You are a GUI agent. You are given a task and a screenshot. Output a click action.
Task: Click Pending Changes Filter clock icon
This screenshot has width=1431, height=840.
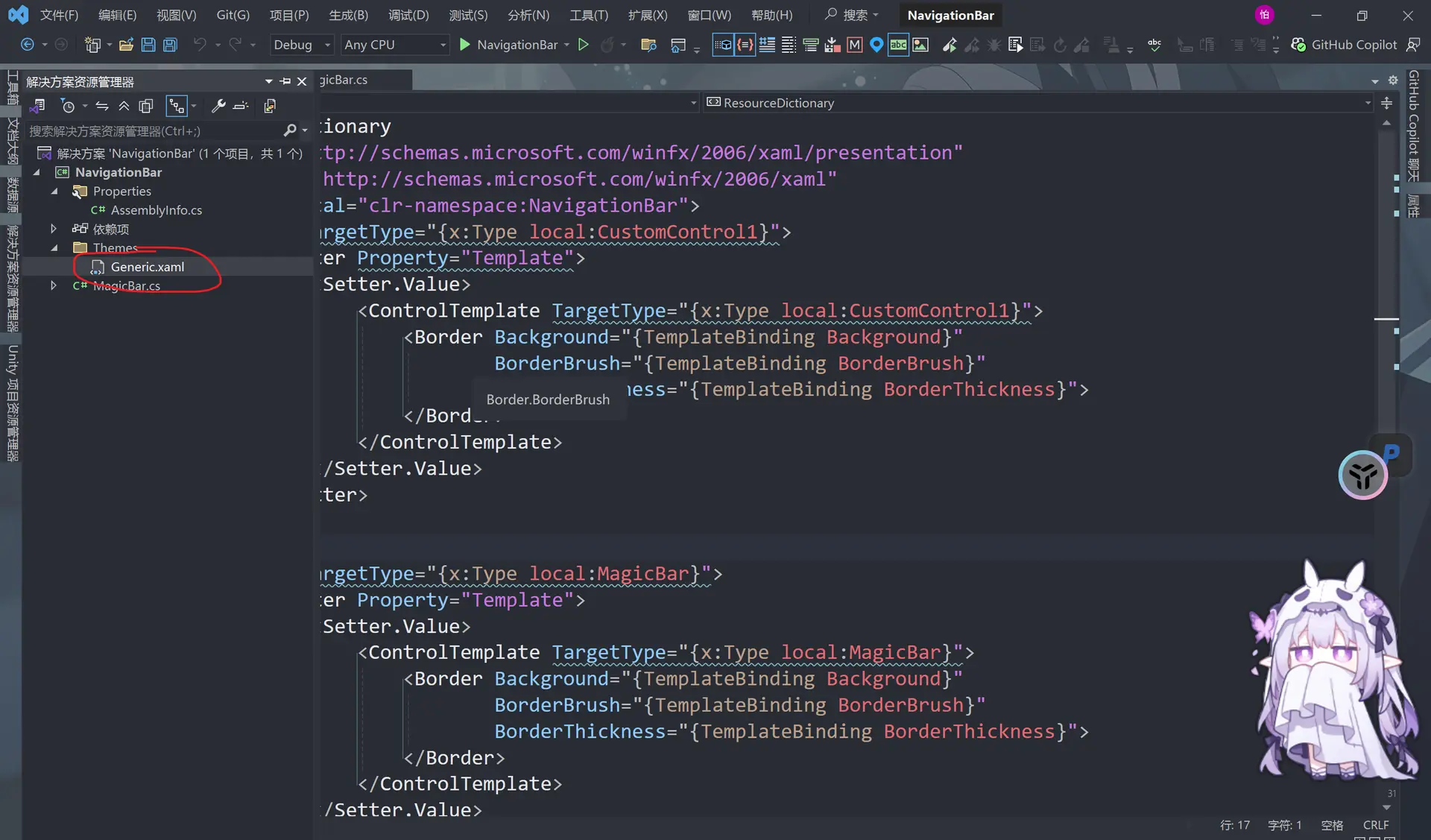tap(68, 107)
